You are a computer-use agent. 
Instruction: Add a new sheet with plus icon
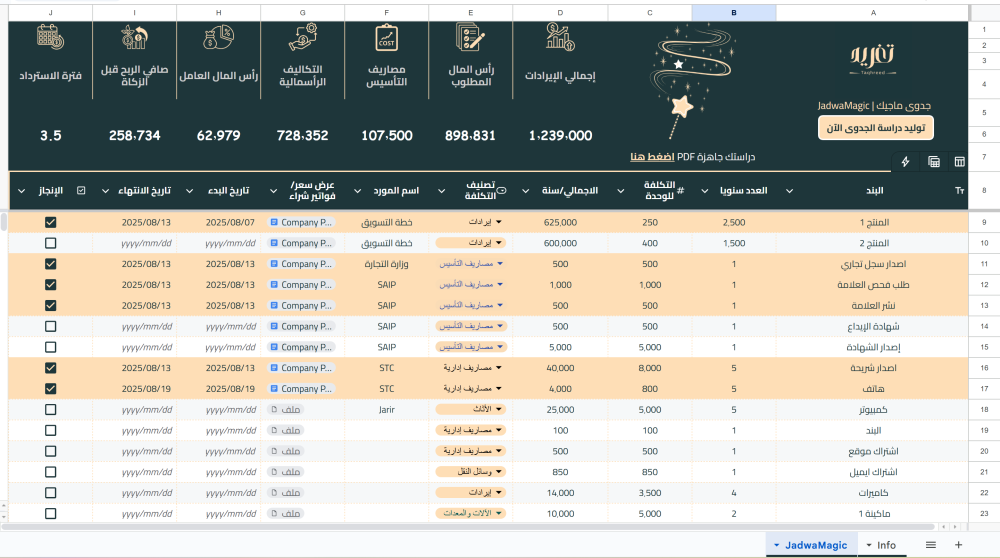[958, 545]
